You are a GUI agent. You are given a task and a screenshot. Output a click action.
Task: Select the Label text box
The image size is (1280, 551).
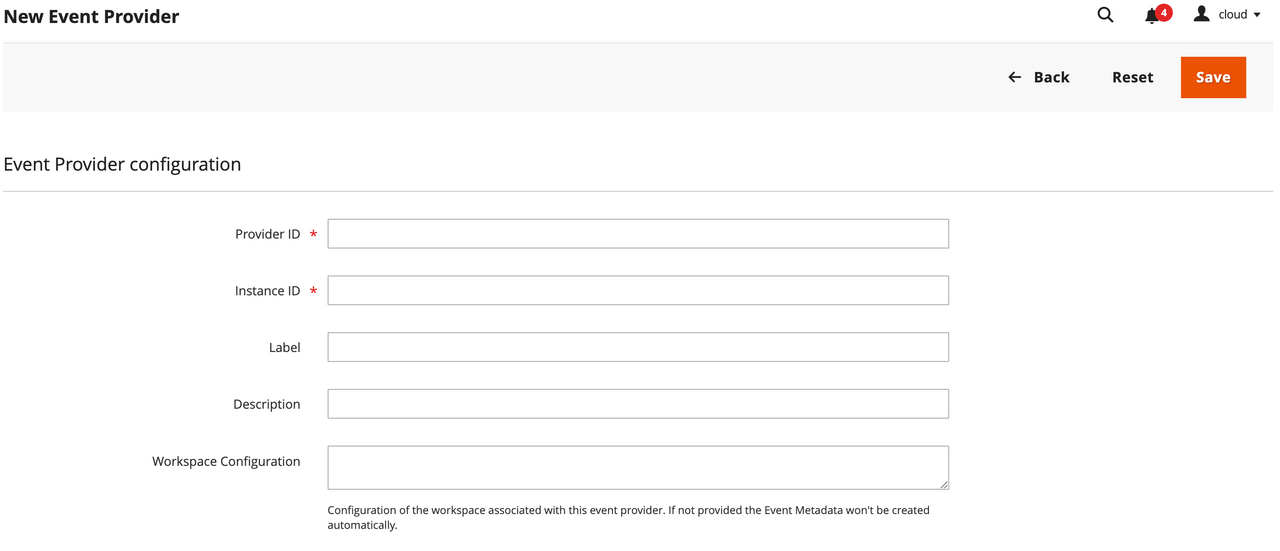(x=637, y=347)
